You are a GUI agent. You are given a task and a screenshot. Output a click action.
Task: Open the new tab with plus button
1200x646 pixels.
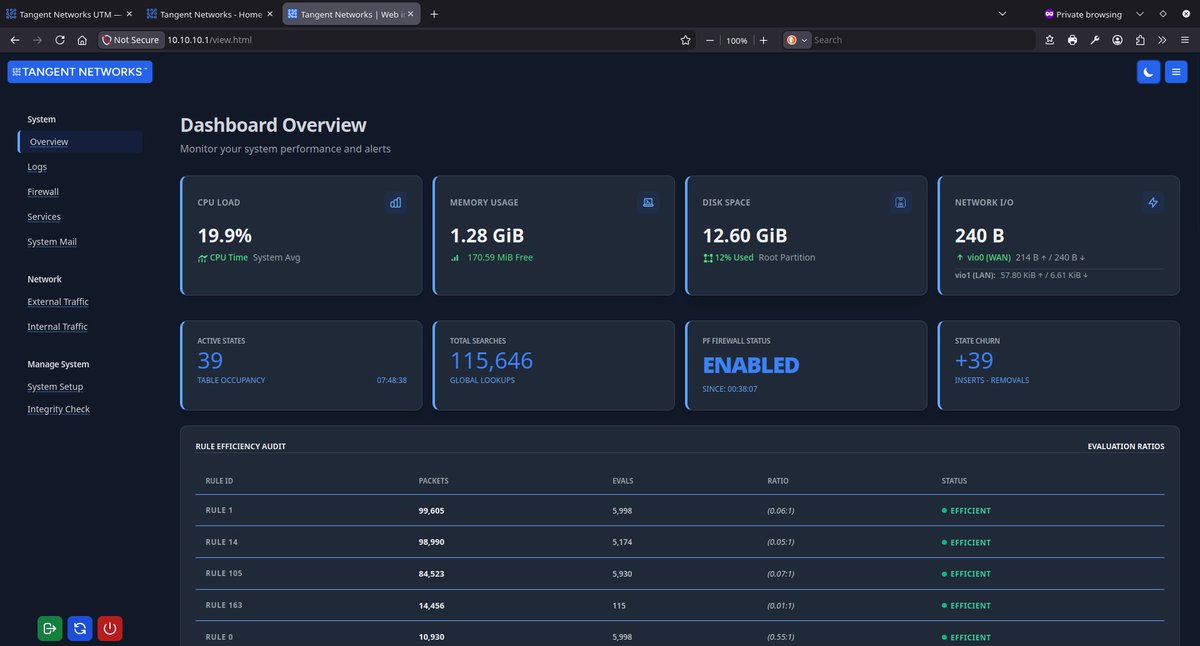click(434, 14)
